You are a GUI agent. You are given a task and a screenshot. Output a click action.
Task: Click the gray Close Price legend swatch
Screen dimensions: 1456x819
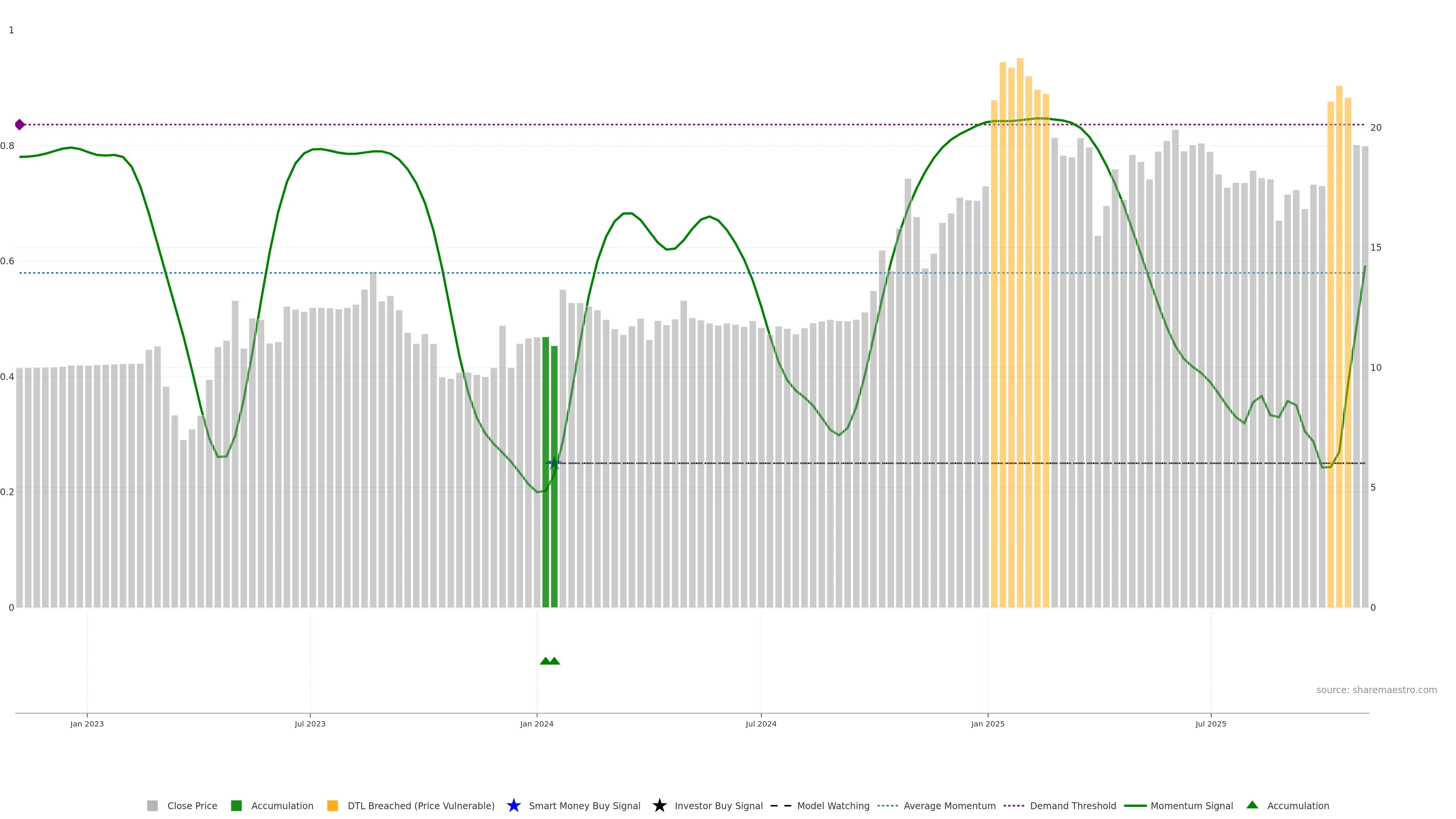(152, 805)
